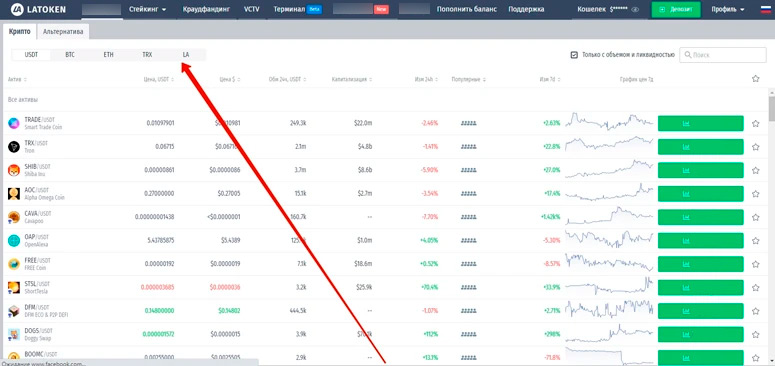The width and height of the screenshot is (775, 366).
Task: Add TRADE/USDT to favorites star
Action: [755, 123]
